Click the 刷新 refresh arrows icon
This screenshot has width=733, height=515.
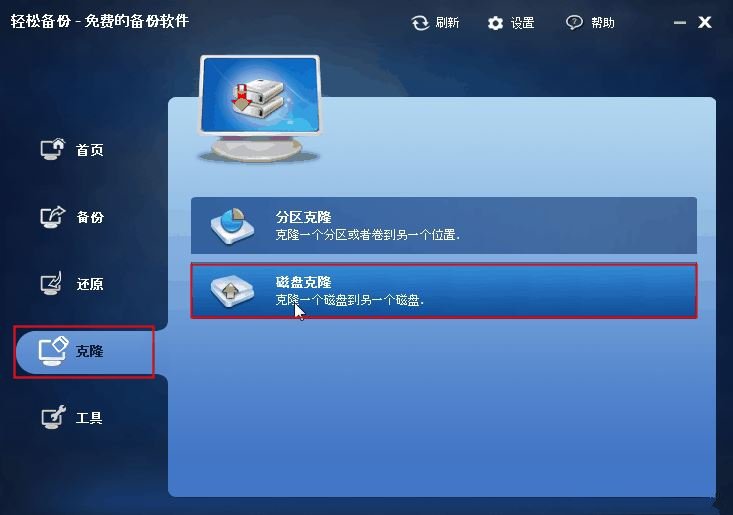[x=420, y=22]
